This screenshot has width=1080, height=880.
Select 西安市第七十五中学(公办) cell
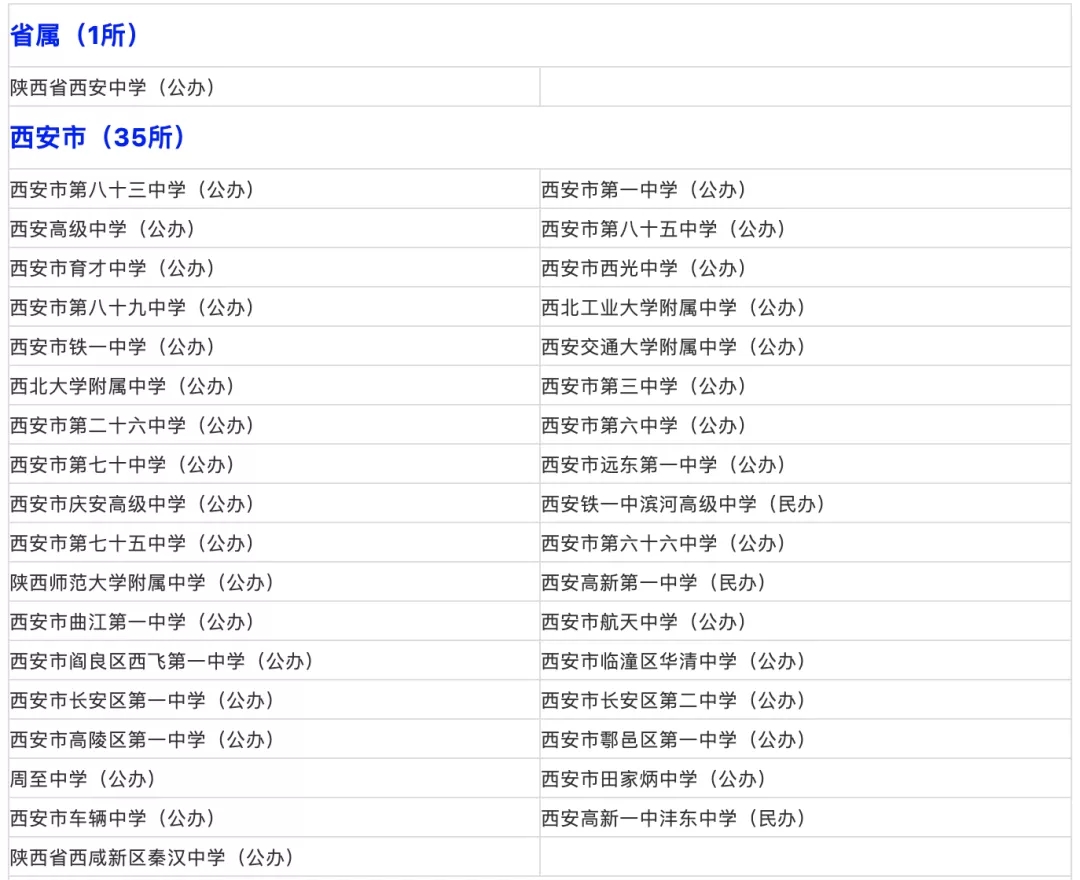pos(274,542)
